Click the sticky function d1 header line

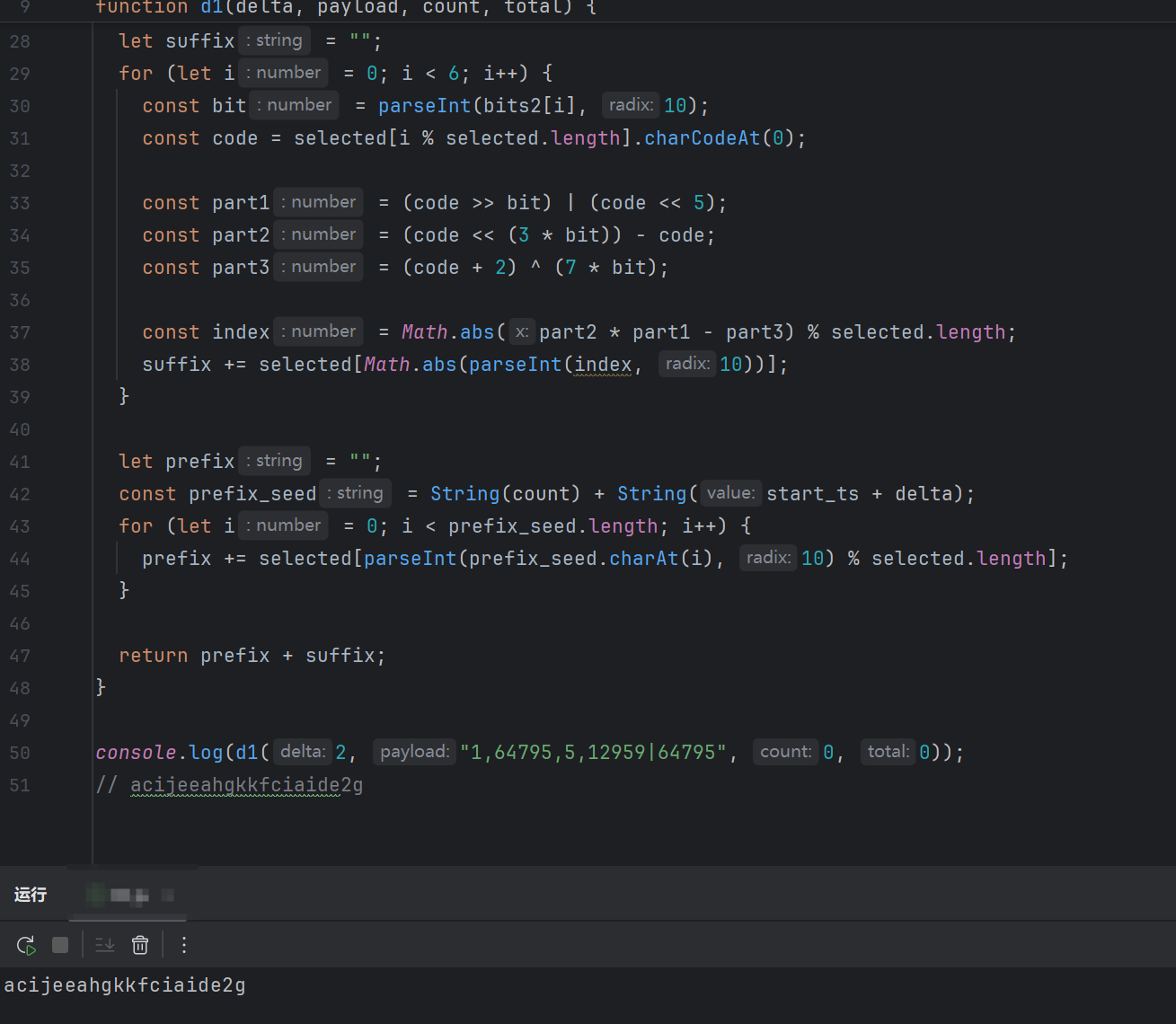pyautogui.click(x=346, y=8)
